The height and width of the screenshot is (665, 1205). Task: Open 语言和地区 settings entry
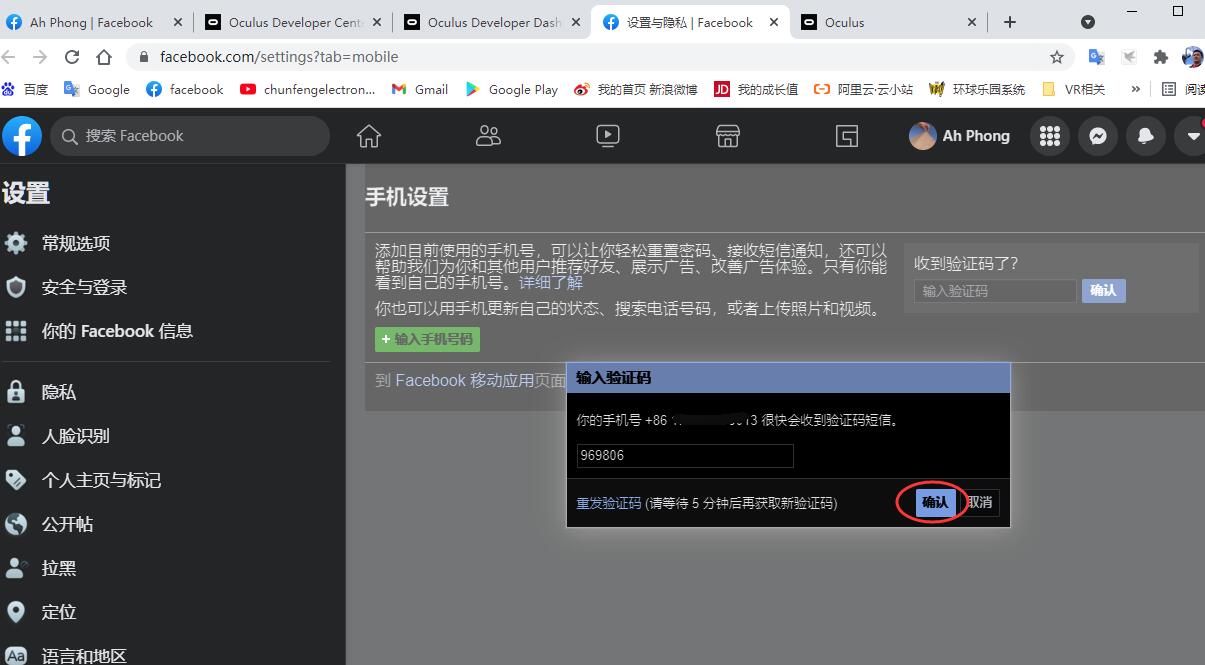pyautogui.click(x=84, y=656)
